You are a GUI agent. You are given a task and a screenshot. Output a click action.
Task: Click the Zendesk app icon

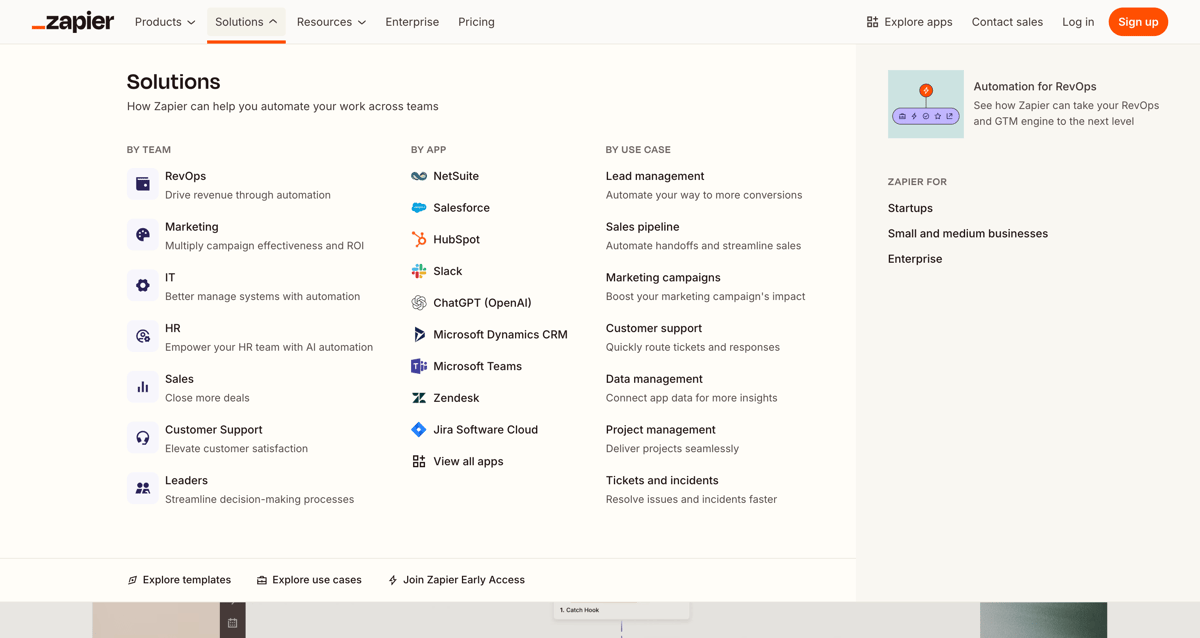pyautogui.click(x=420, y=397)
